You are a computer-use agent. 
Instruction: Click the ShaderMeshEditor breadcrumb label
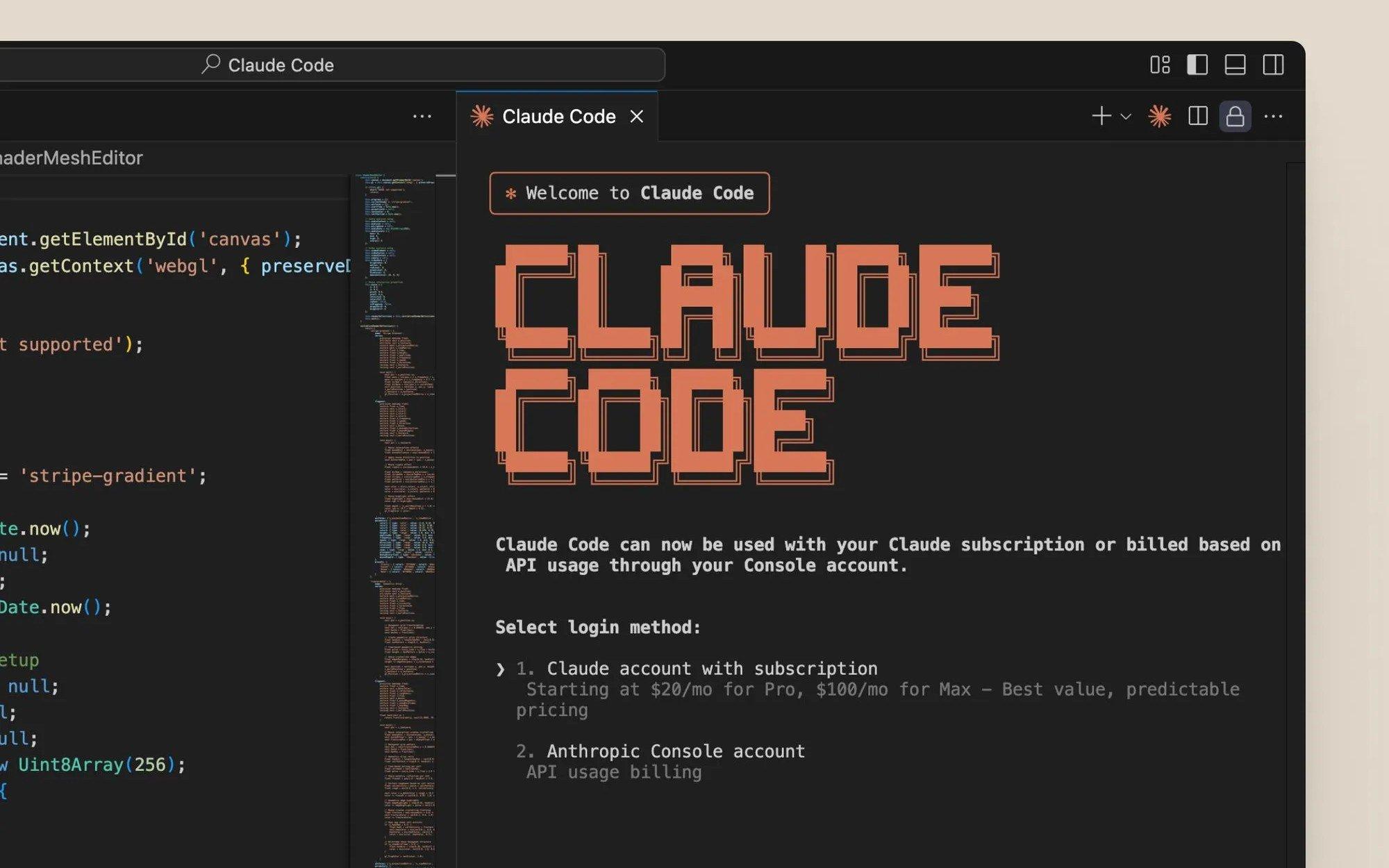pos(71,158)
